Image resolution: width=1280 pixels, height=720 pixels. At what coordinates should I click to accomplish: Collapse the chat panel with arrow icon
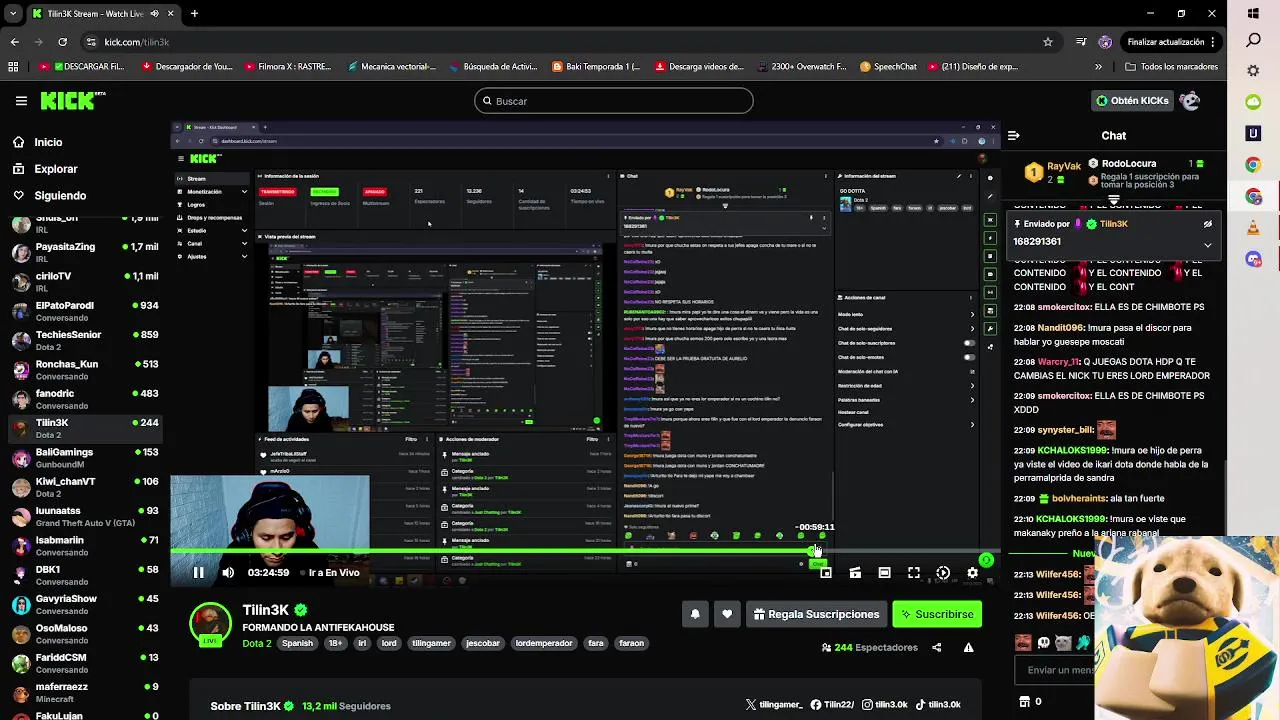click(1013, 135)
